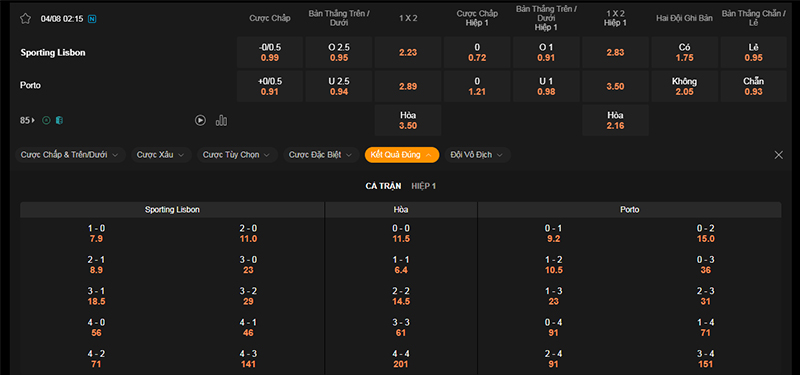Pick Over 2.5 goals at 0.95
The image size is (800, 375).
339,52
